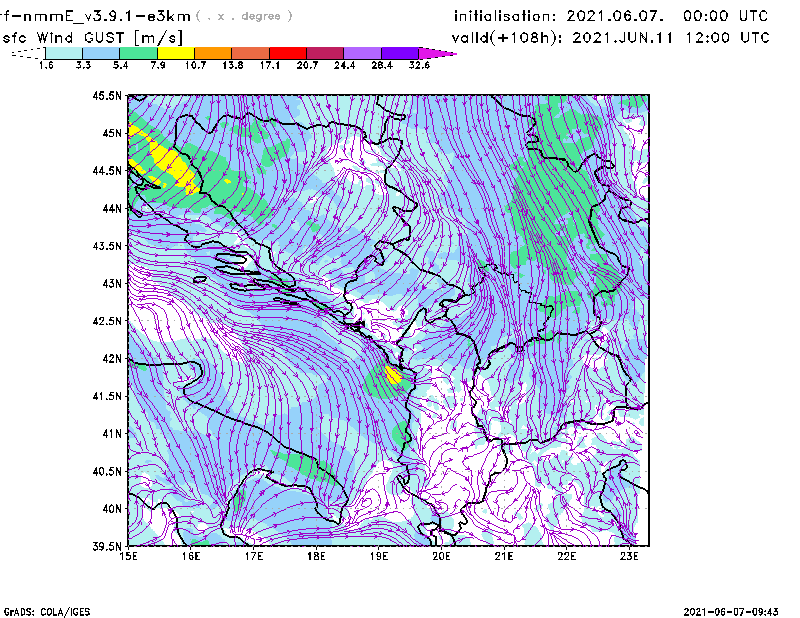The image size is (800, 618).
Task: Click the legend value 24.4
Action: click(344, 65)
